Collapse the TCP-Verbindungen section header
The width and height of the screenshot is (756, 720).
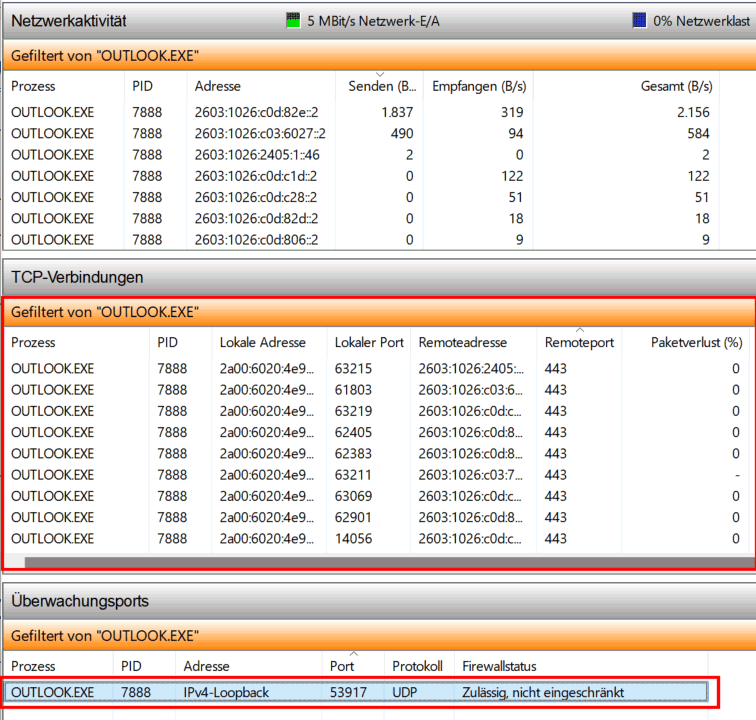(378, 277)
